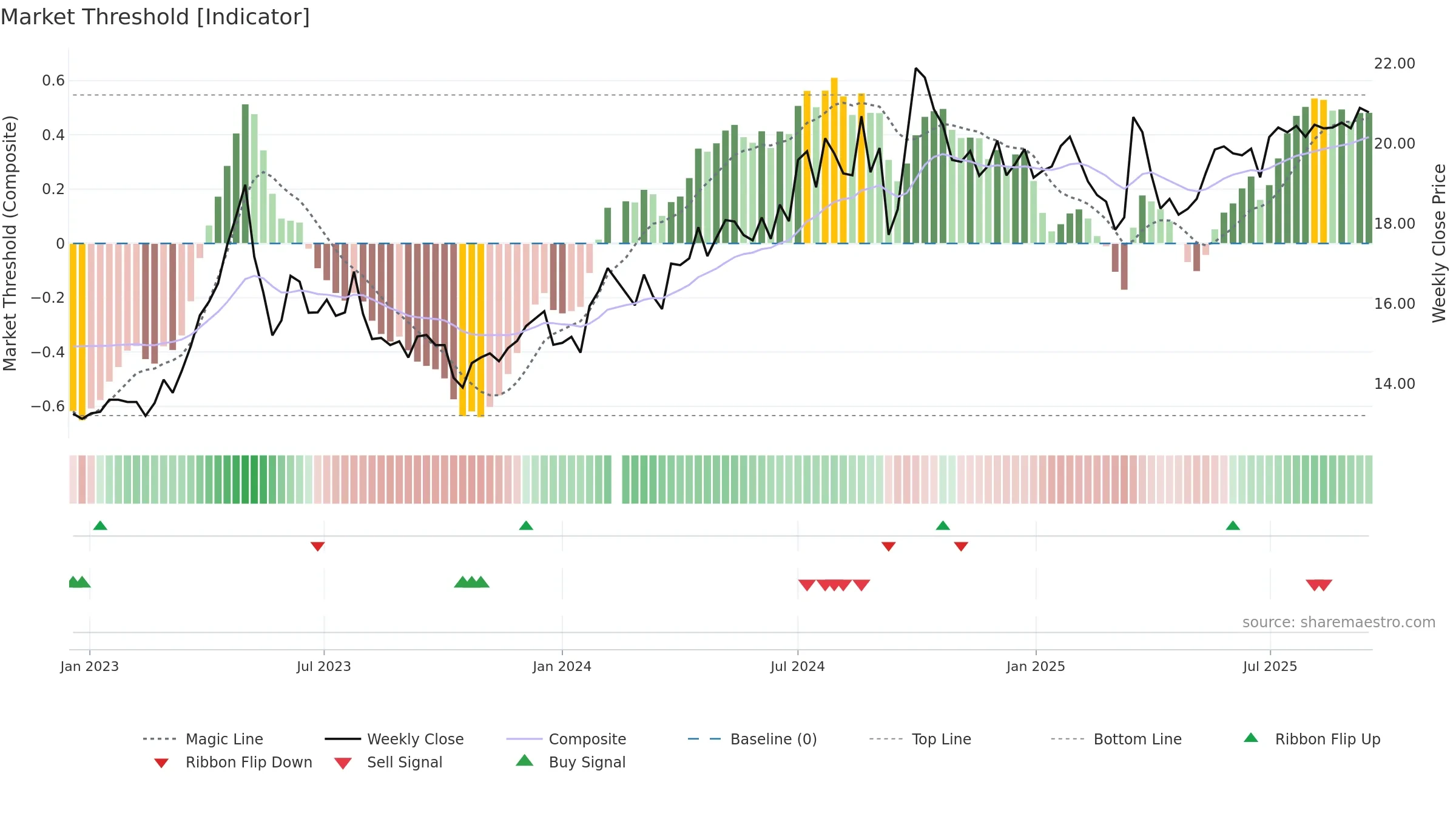Click the ribbon flip up triangle in late 2024
The image size is (1456, 819).
[943, 525]
